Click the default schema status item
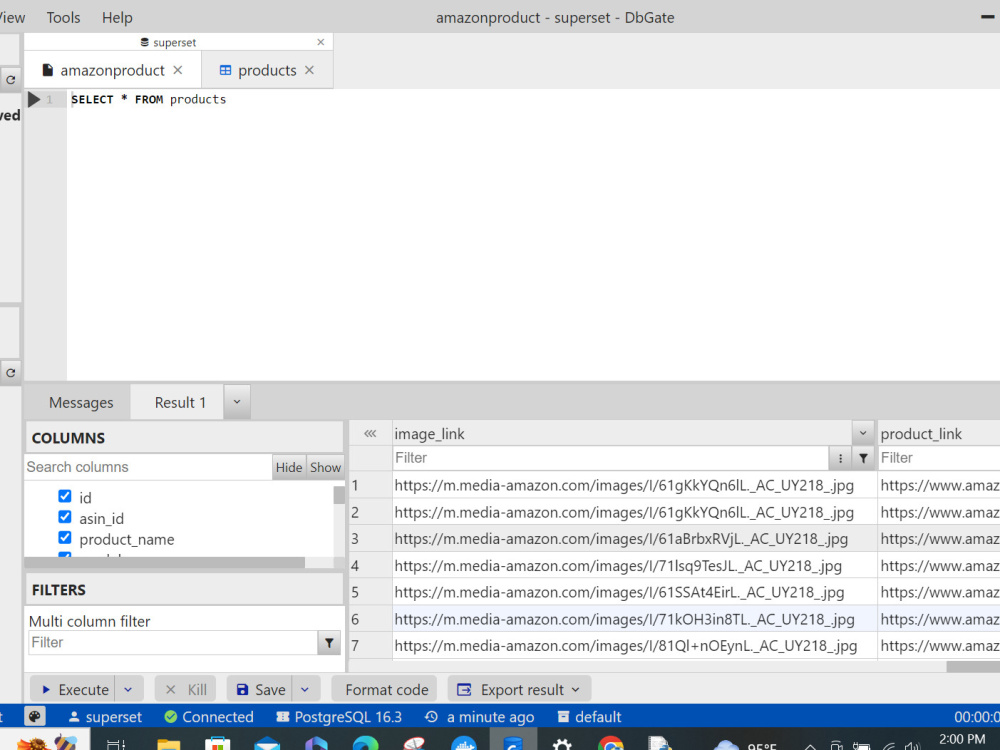 coord(589,717)
